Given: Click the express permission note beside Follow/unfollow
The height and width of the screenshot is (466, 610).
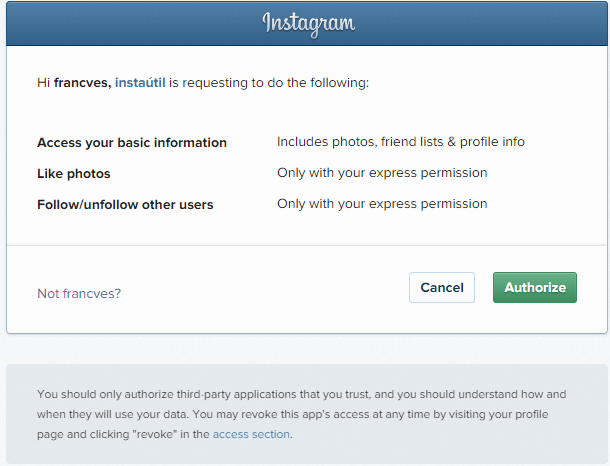Looking at the screenshot, I should (382, 204).
